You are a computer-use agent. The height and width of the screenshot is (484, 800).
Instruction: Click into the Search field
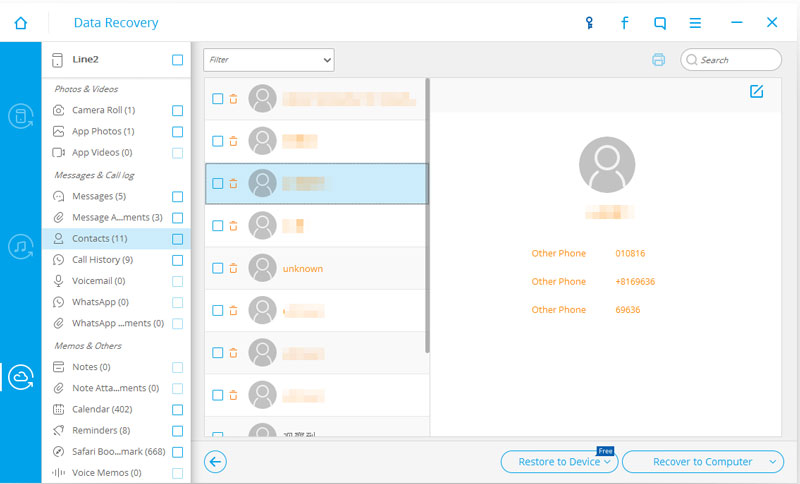tap(731, 60)
